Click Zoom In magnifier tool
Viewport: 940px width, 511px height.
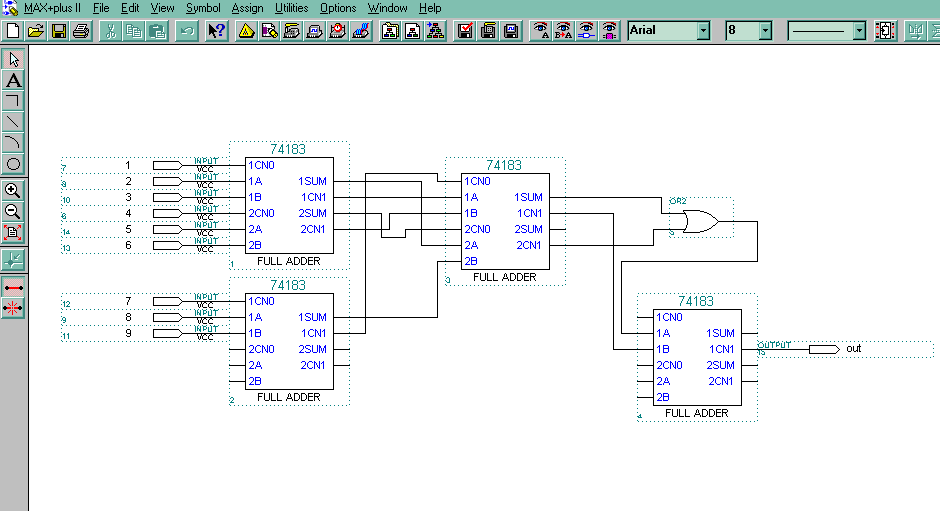[x=13, y=191]
